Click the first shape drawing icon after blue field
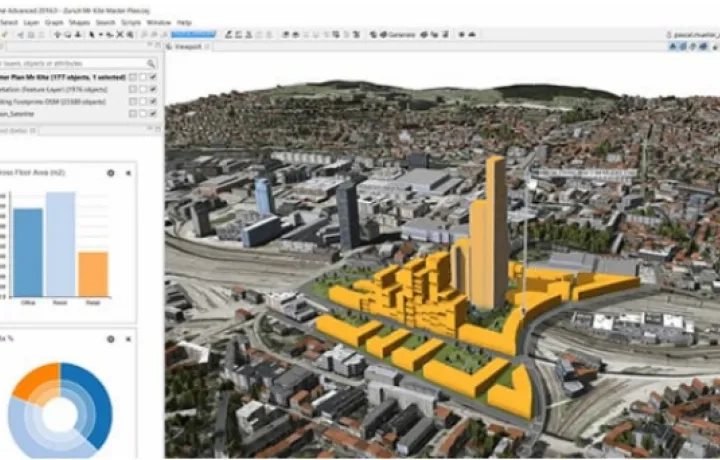 point(228,34)
